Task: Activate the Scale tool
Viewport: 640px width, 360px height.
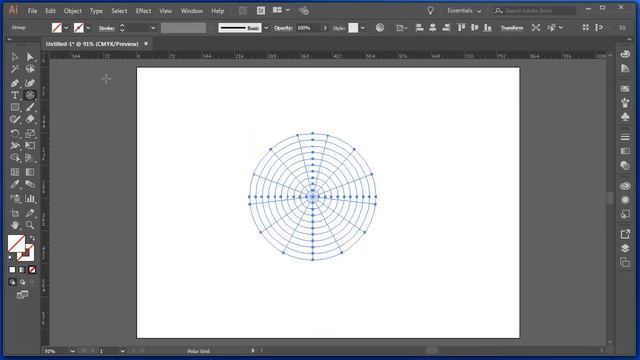Action: [x=30, y=133]
